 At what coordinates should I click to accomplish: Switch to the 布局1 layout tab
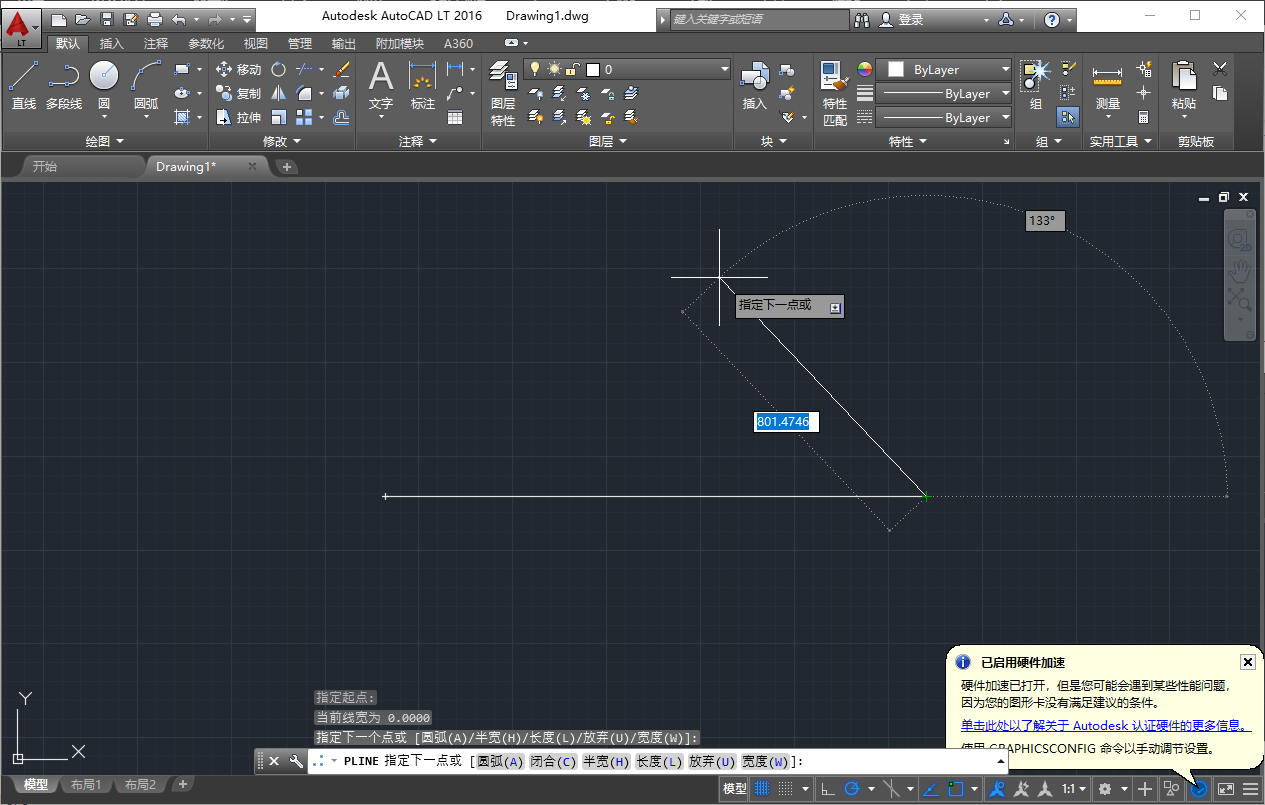pyautogui.click(x=86, y=784)
